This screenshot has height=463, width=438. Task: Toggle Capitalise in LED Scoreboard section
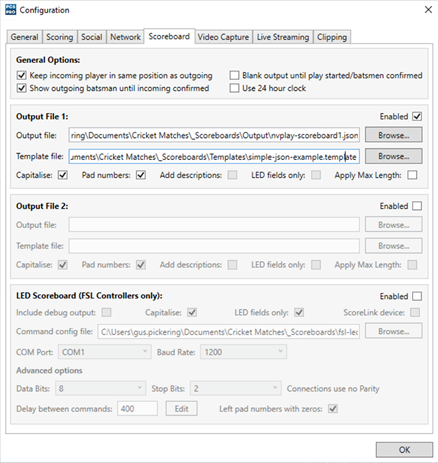(x=192, y=313)
